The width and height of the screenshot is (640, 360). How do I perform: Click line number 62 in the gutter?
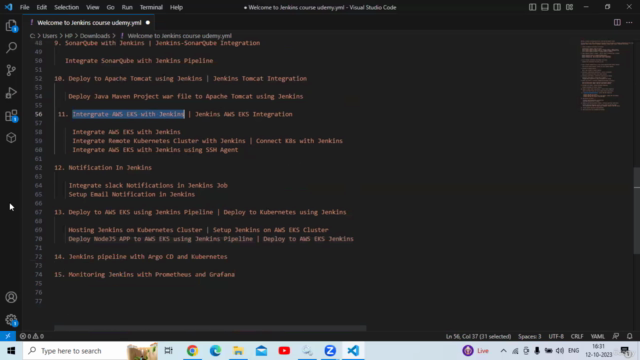point(38,168)
